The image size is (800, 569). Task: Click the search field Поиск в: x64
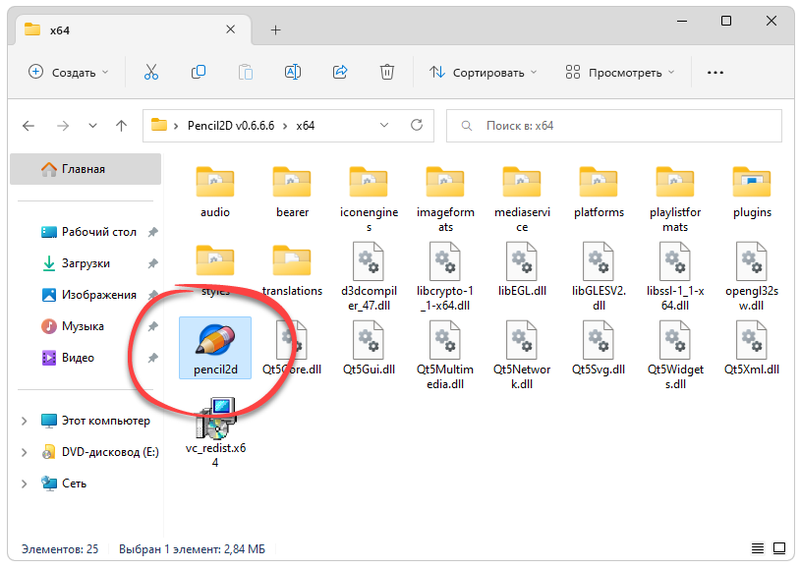coord(614,126)
